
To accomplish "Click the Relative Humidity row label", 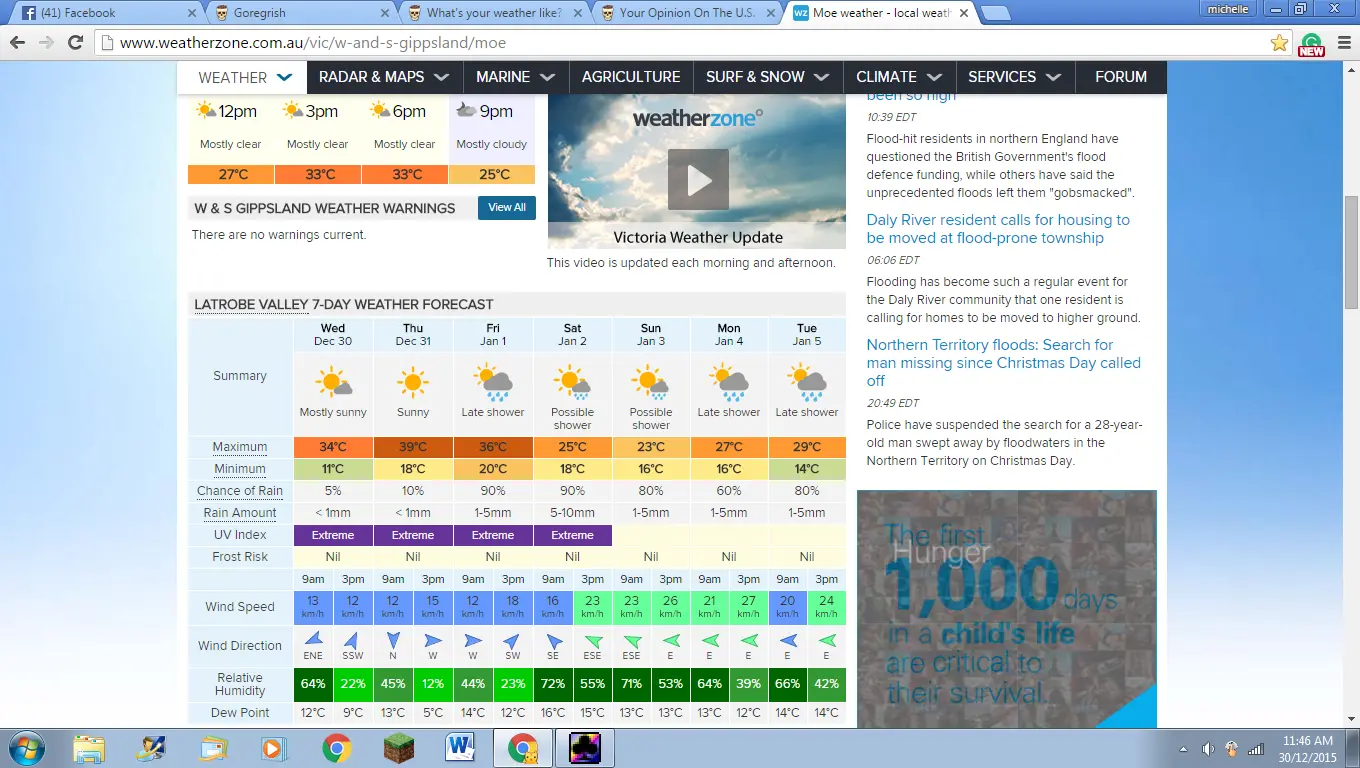I will click(x=240, y=684).
